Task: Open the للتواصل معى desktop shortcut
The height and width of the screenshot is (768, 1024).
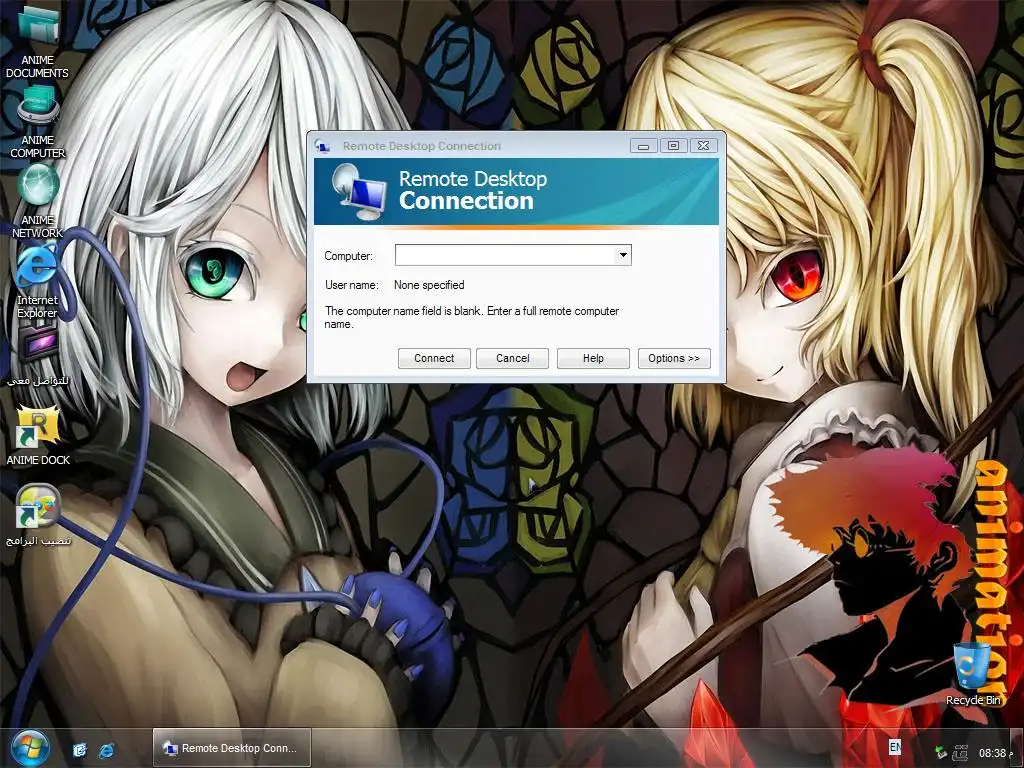Action: coord(37,356)
